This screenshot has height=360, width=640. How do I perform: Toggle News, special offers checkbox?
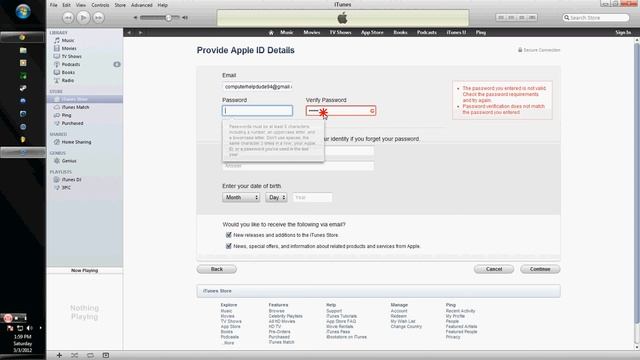[229, 246]
